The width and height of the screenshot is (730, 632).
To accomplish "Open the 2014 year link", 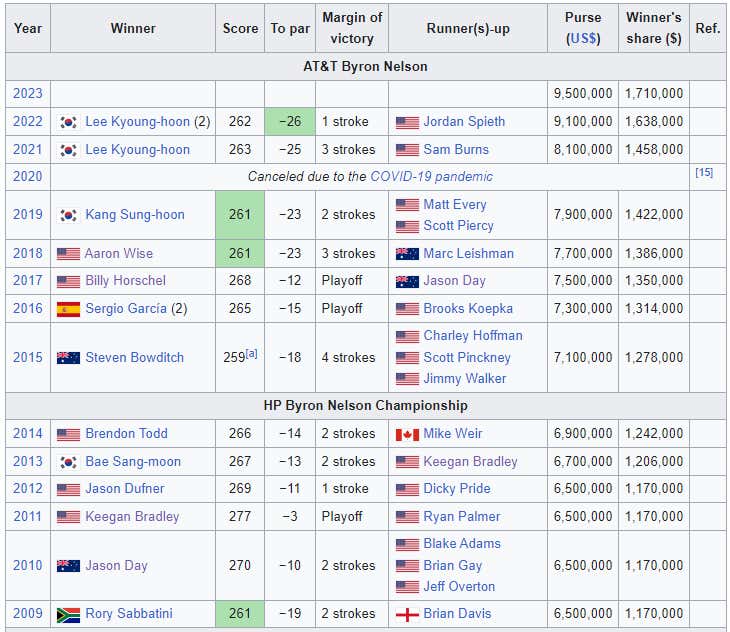I will point(27,434).
